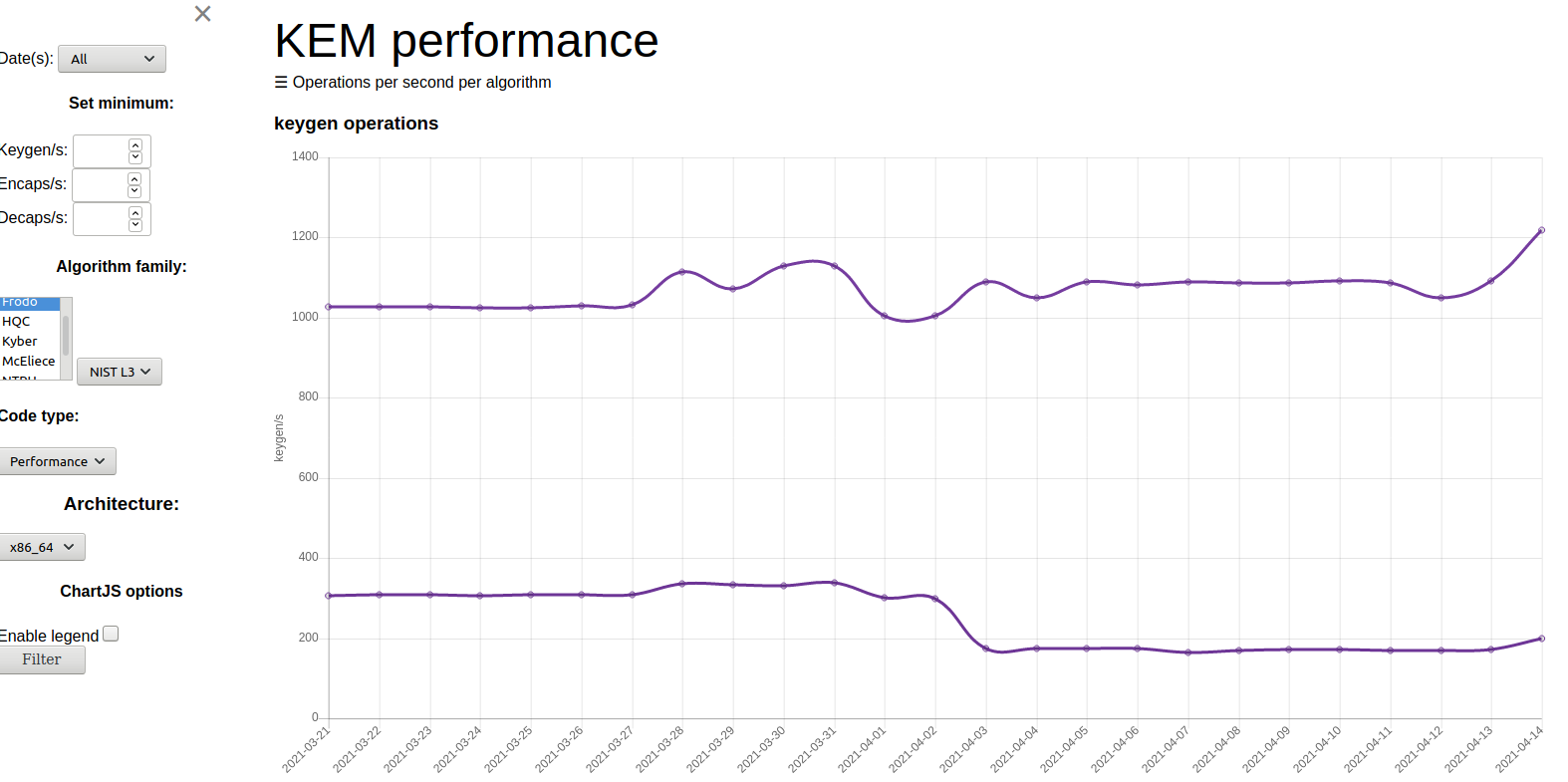Click the hamburger icon beside Operations per second
Screen dimensions: 1568x782
(282, 82)
